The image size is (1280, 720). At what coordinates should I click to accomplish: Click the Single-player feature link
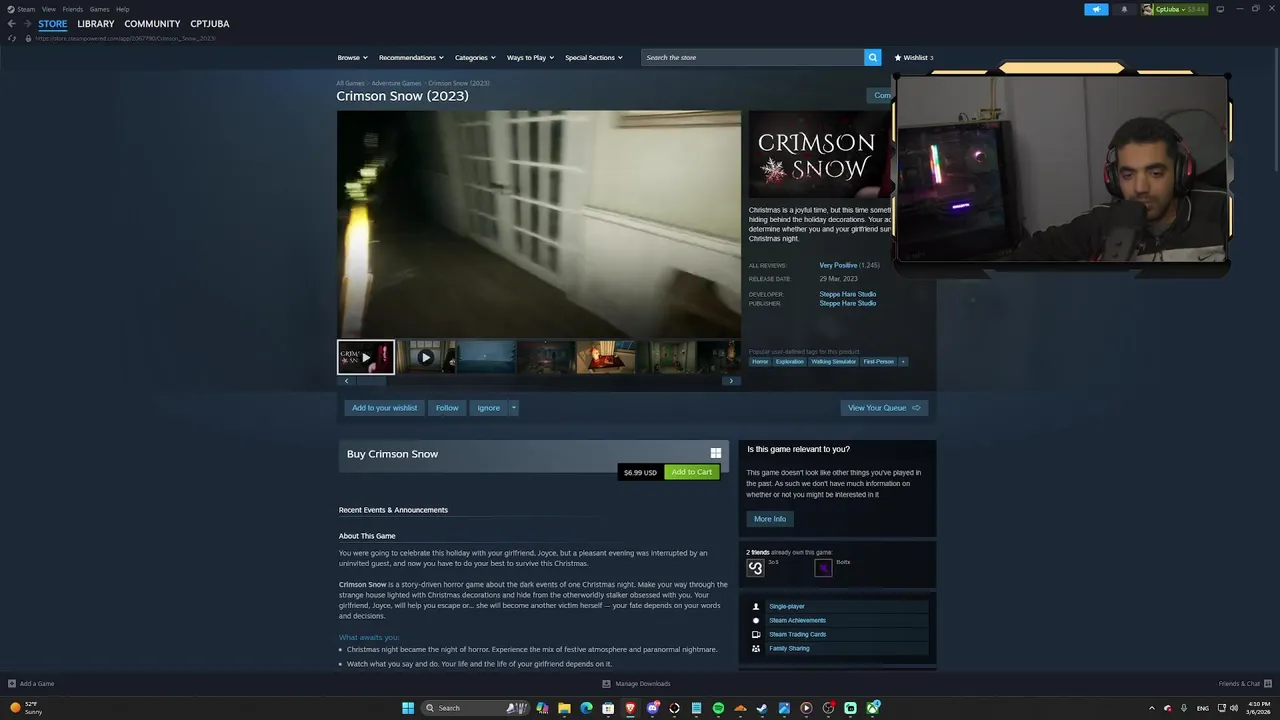coord(787,606)
